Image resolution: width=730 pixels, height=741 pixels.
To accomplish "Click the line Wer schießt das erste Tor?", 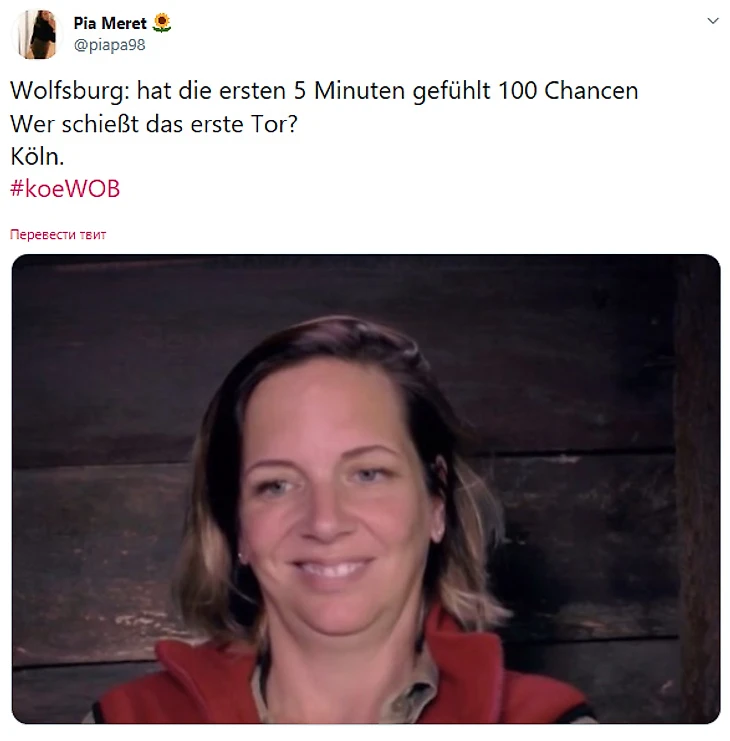I will coord(154,124).
